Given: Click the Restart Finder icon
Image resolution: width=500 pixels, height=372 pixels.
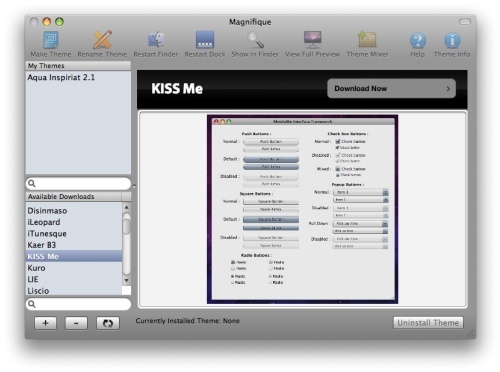Looking at the screenshot, I should click(156, 40).
